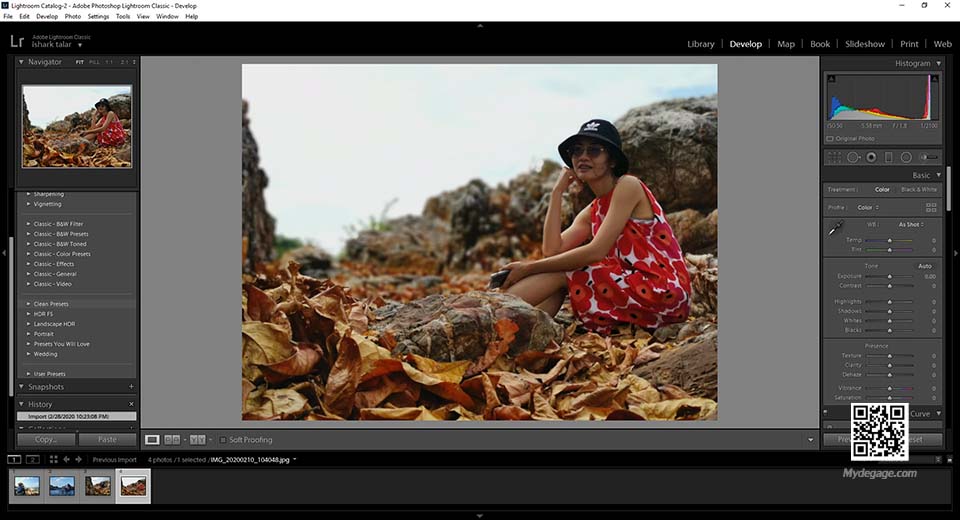Click the Exposure slider handle
The image size is (960, 520).
click(x=890, y=276)
